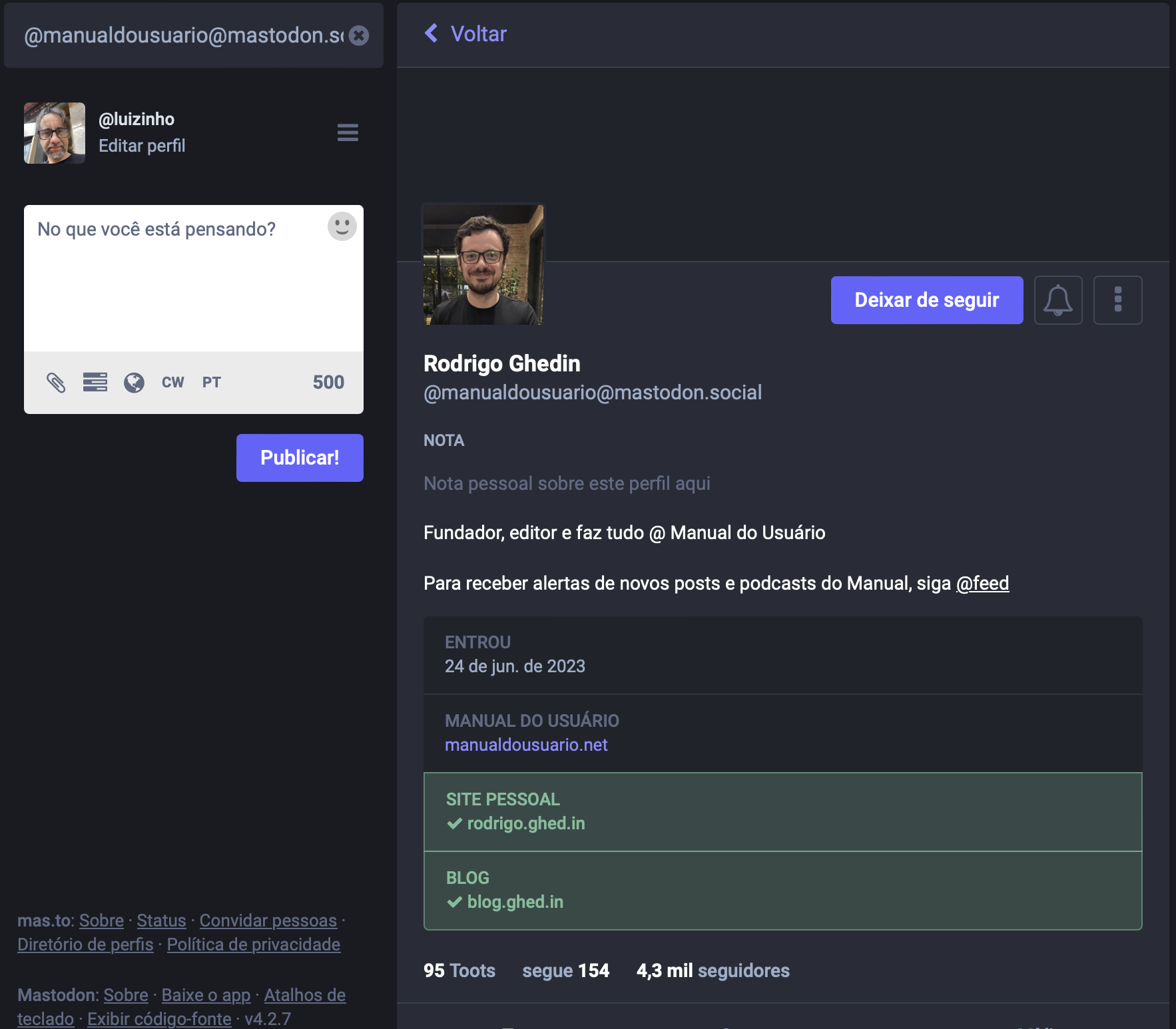Change the PT post language
The image size is (1176, 1029).
(211, 382)
